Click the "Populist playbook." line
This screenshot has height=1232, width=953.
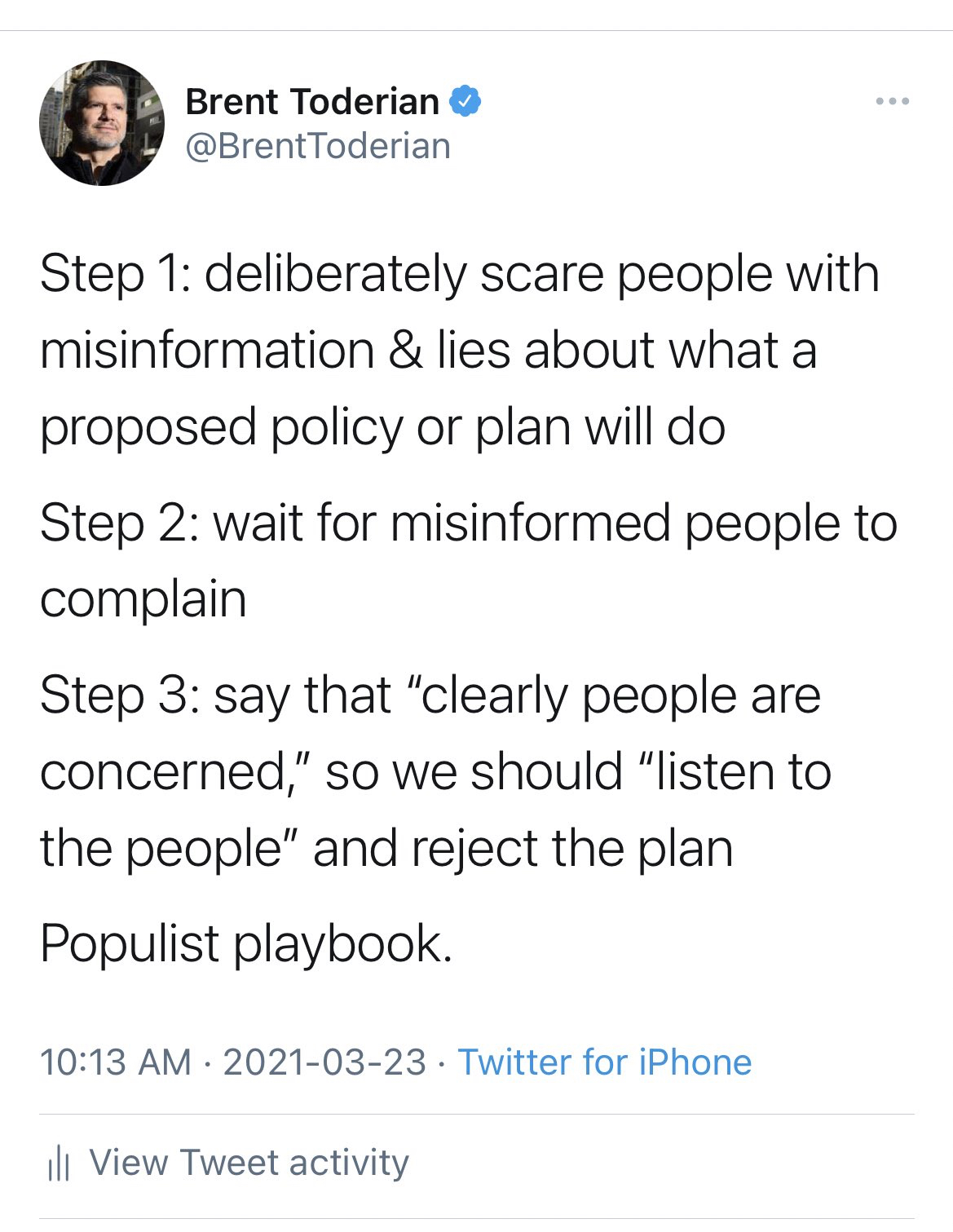[x=245, y=943]
